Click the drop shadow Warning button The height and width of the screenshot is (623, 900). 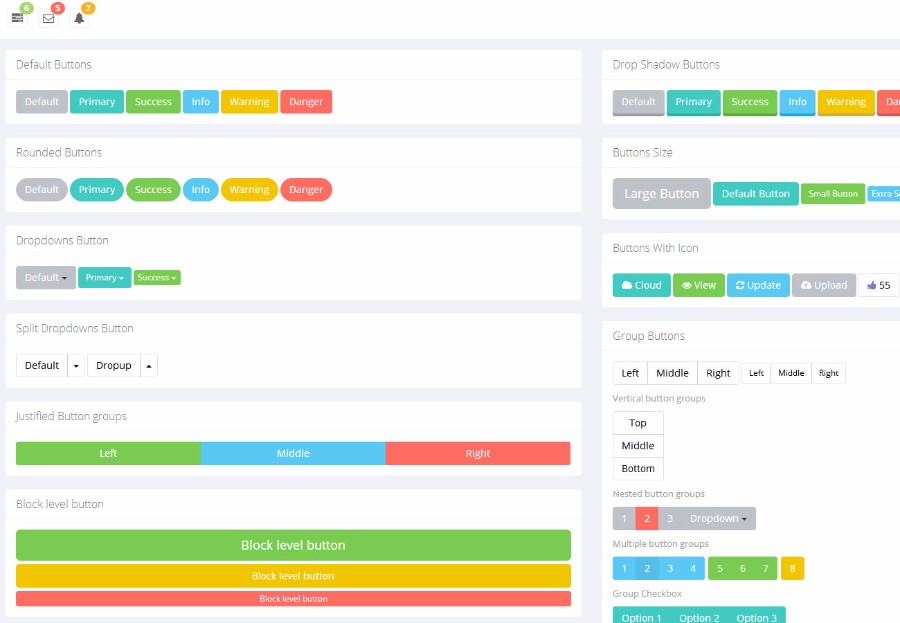(x=846, y=102)
